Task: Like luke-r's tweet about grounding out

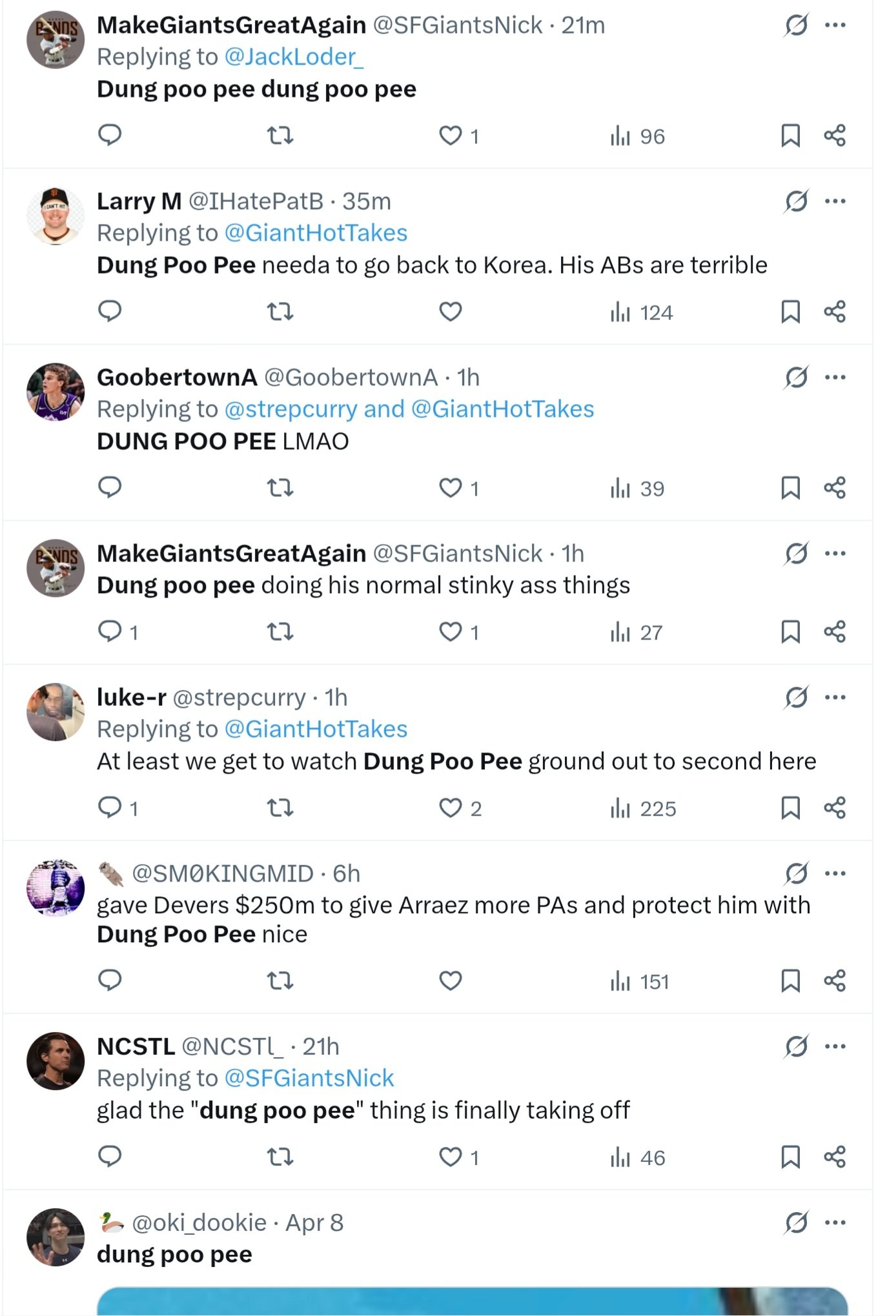Action: 451,808
